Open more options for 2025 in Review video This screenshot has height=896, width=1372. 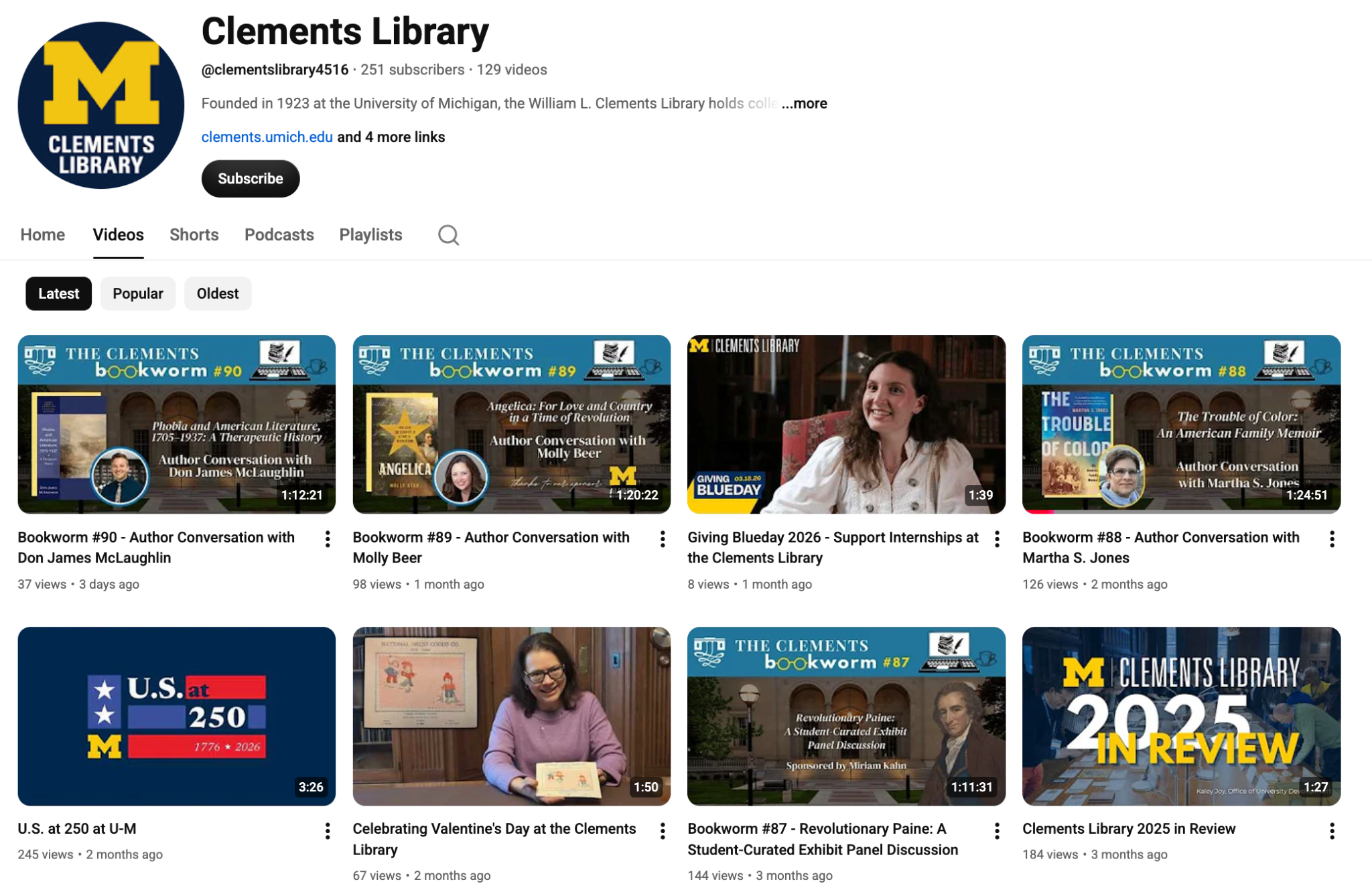[1332, 831]
